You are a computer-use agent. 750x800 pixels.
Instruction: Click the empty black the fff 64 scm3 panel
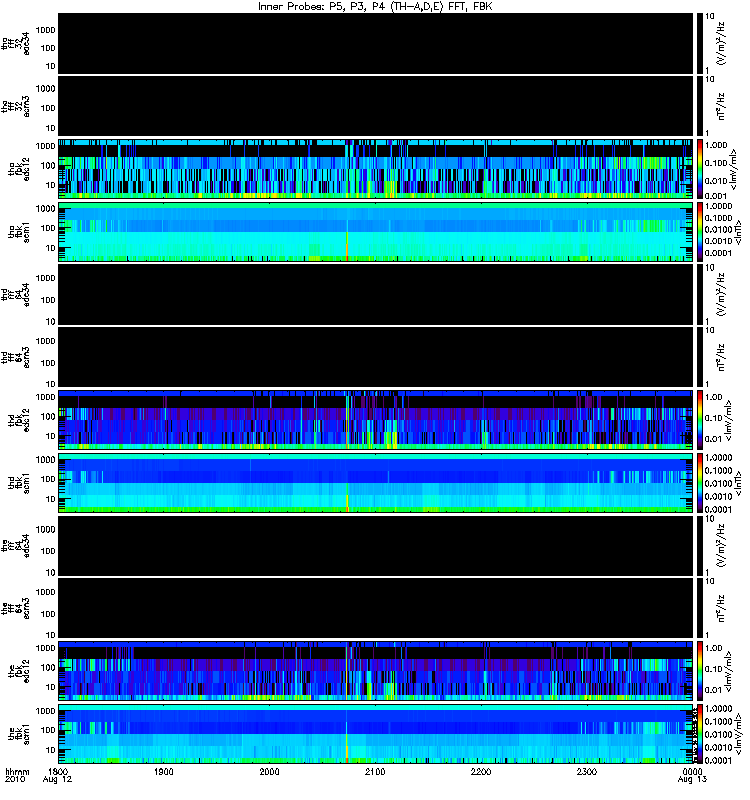coord(376,608)
